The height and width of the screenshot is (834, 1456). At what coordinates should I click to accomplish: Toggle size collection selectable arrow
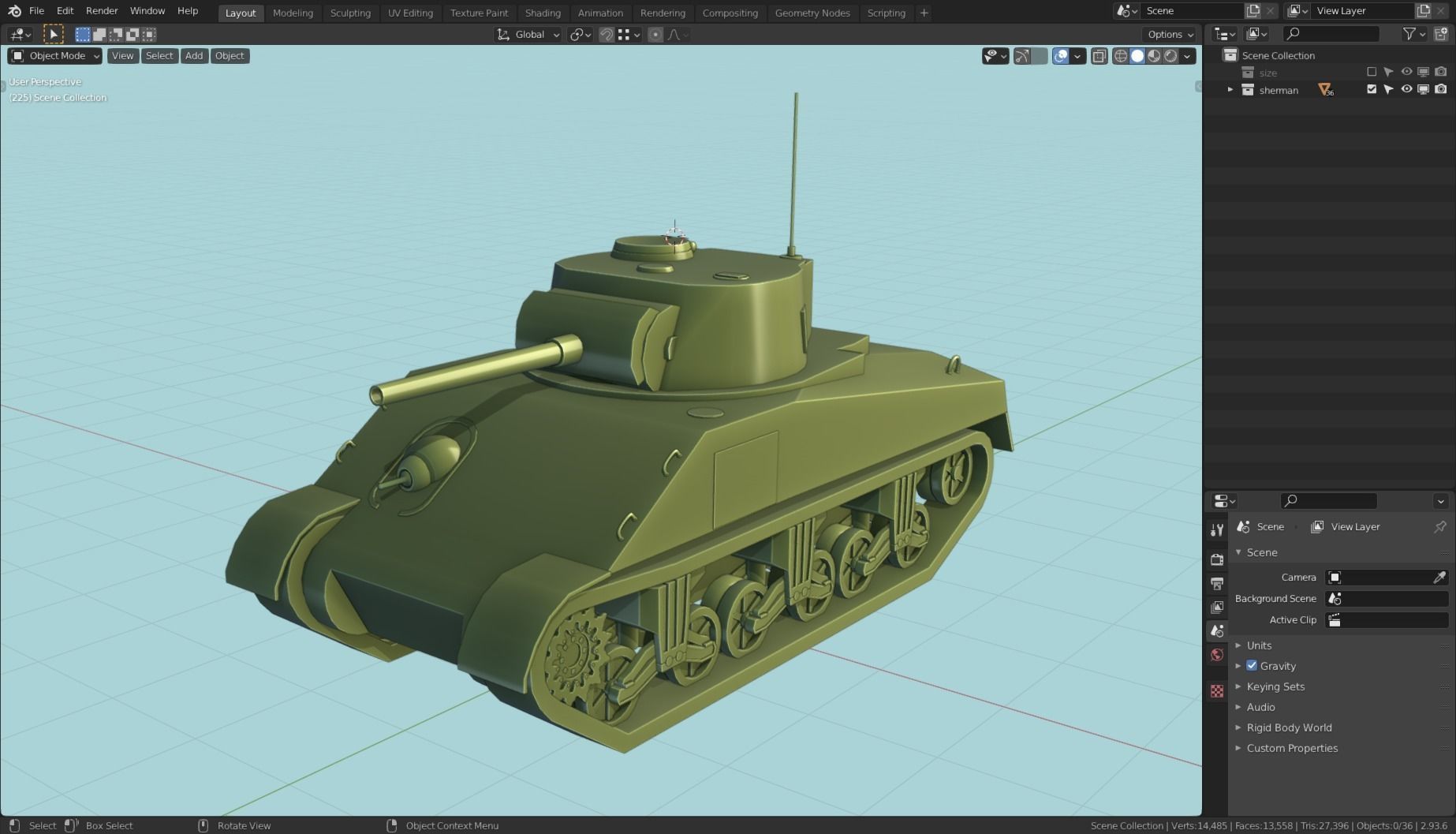click(1389, 73)
